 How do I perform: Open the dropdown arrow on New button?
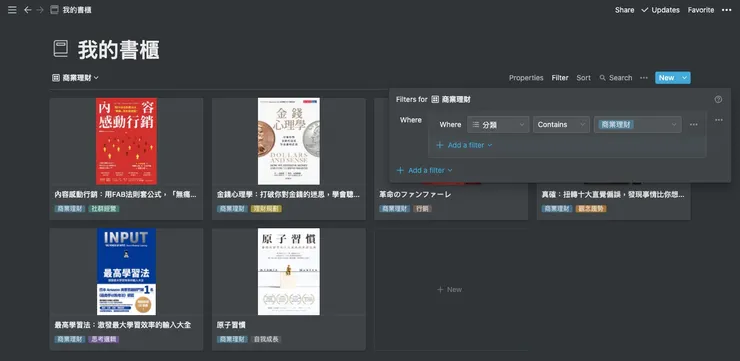pyautogui.click(x=685, y=78)
